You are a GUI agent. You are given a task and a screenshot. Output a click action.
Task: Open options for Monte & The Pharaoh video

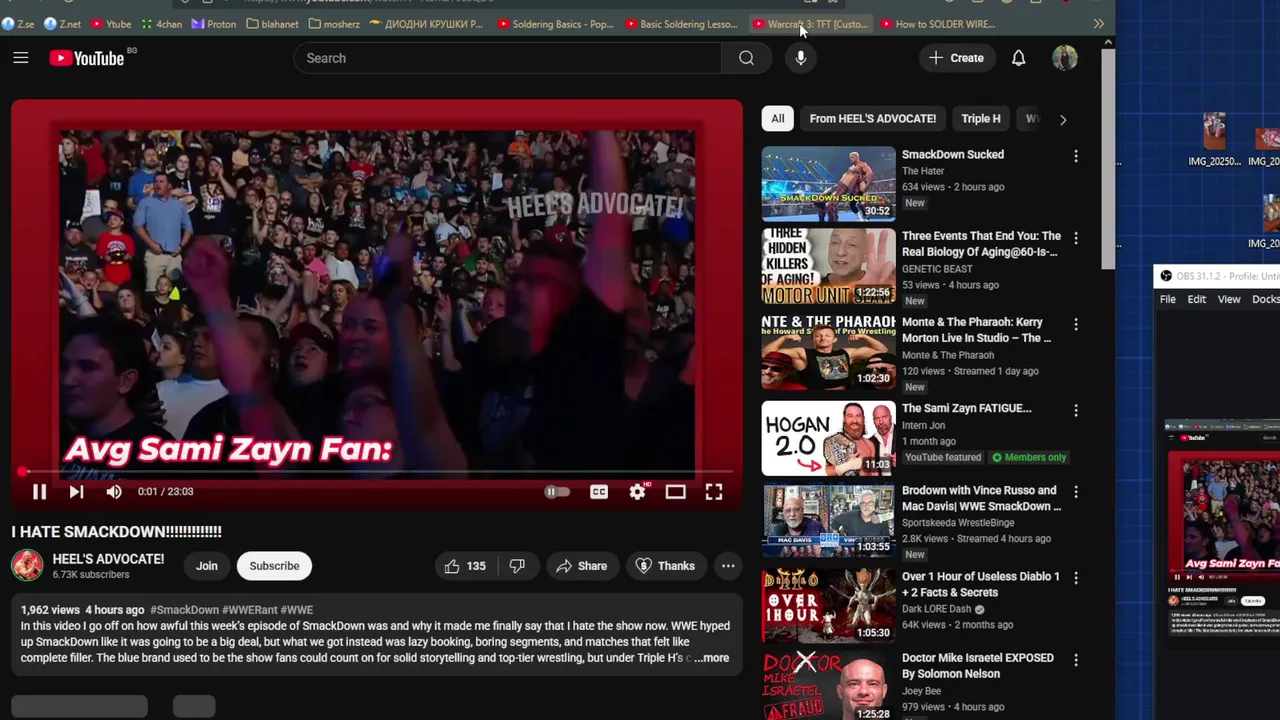click(x=1075, y=324)
